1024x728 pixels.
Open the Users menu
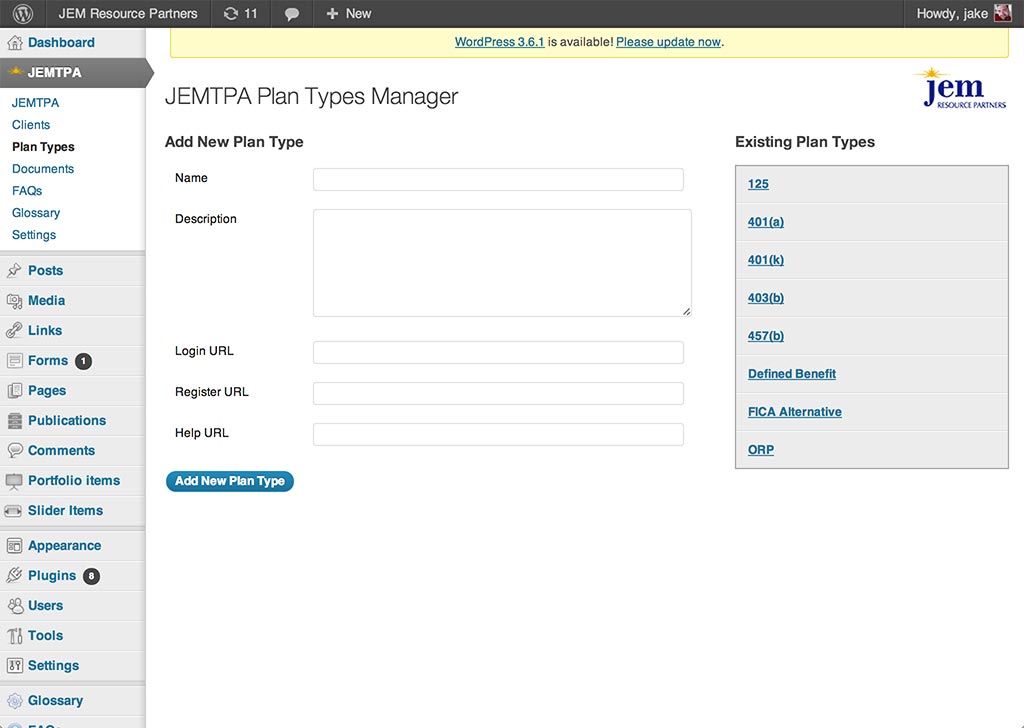click(46, 606)
